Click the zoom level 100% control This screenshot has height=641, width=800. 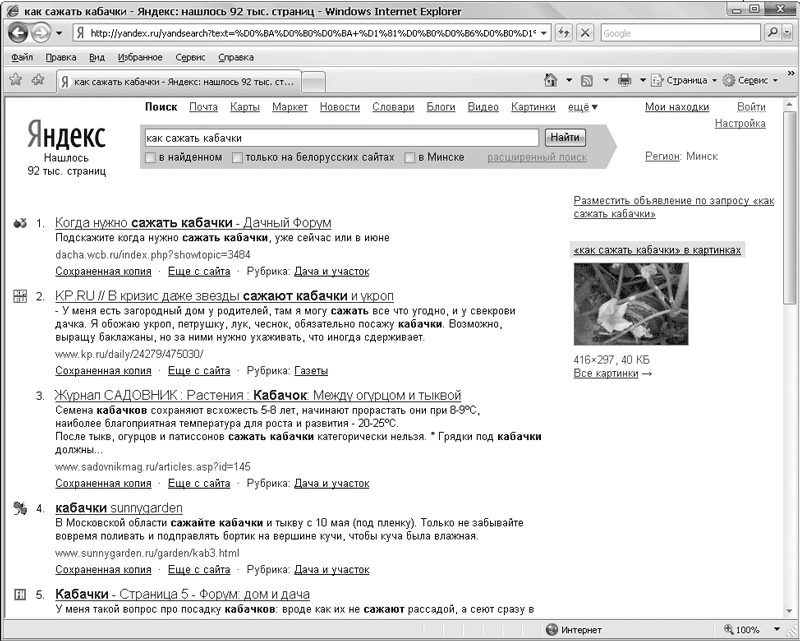pos(752,630)
